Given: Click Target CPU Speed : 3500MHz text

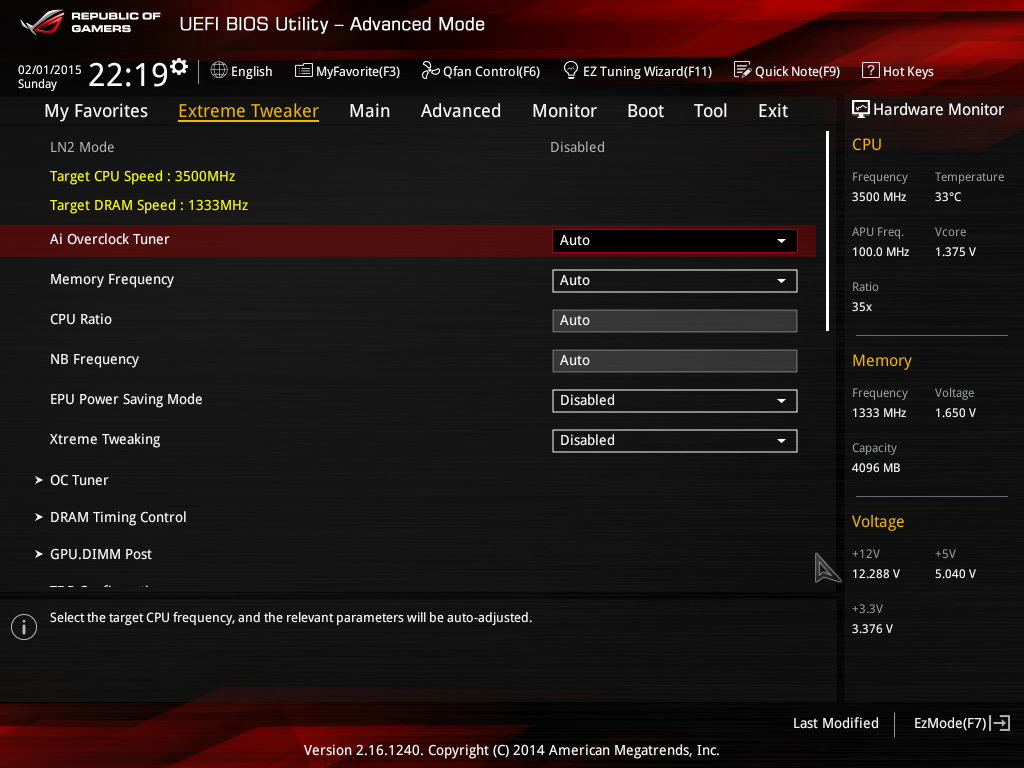Looking at the screenshot, I should [142, 176].
